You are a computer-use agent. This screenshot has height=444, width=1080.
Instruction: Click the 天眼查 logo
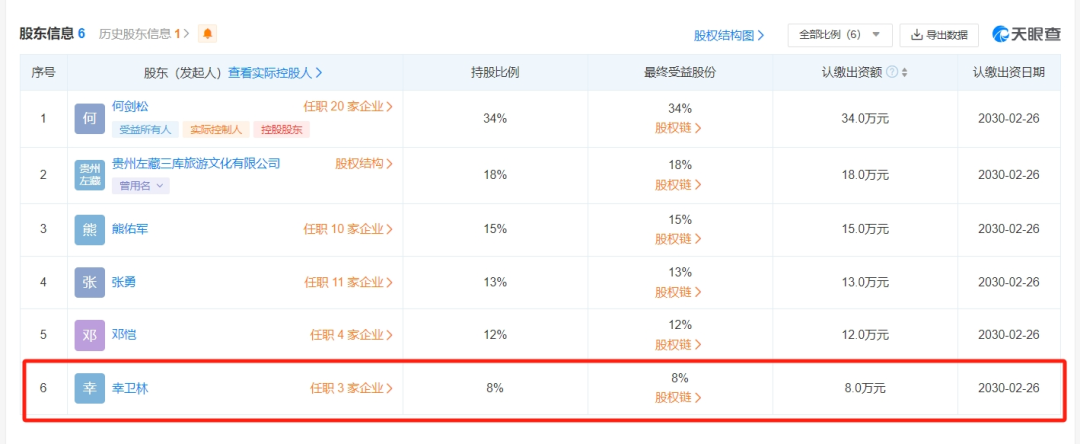pyautogui.click(x=1026, y=35)
